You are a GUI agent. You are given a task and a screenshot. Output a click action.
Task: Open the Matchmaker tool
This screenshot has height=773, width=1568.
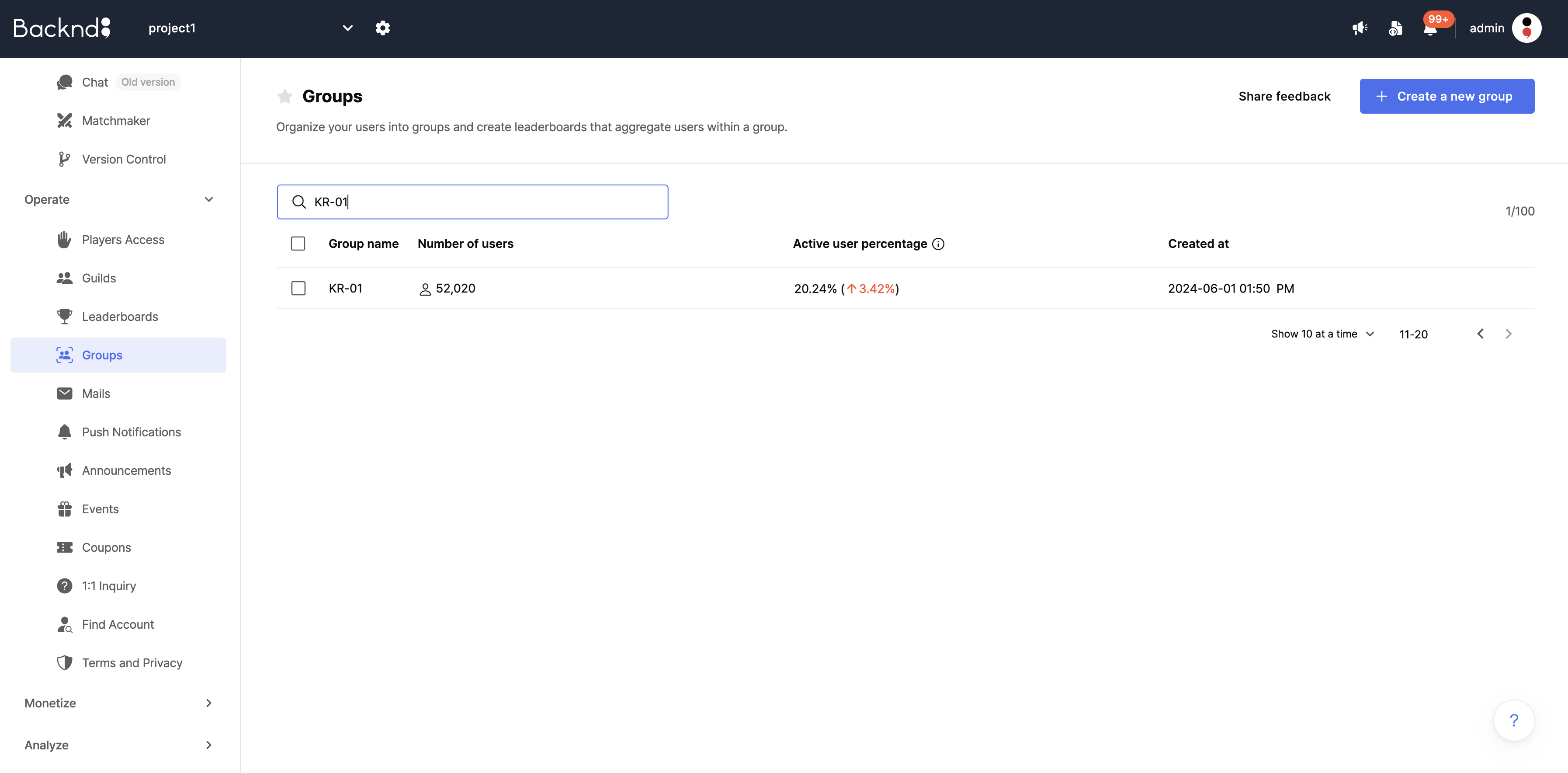click(116, 120)
